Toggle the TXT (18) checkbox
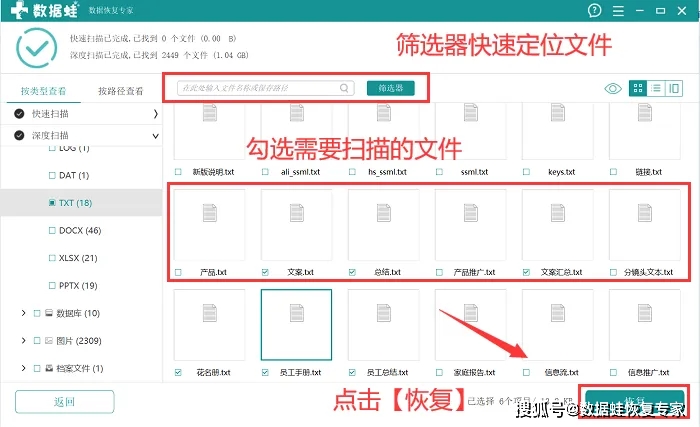 [52, 203]
